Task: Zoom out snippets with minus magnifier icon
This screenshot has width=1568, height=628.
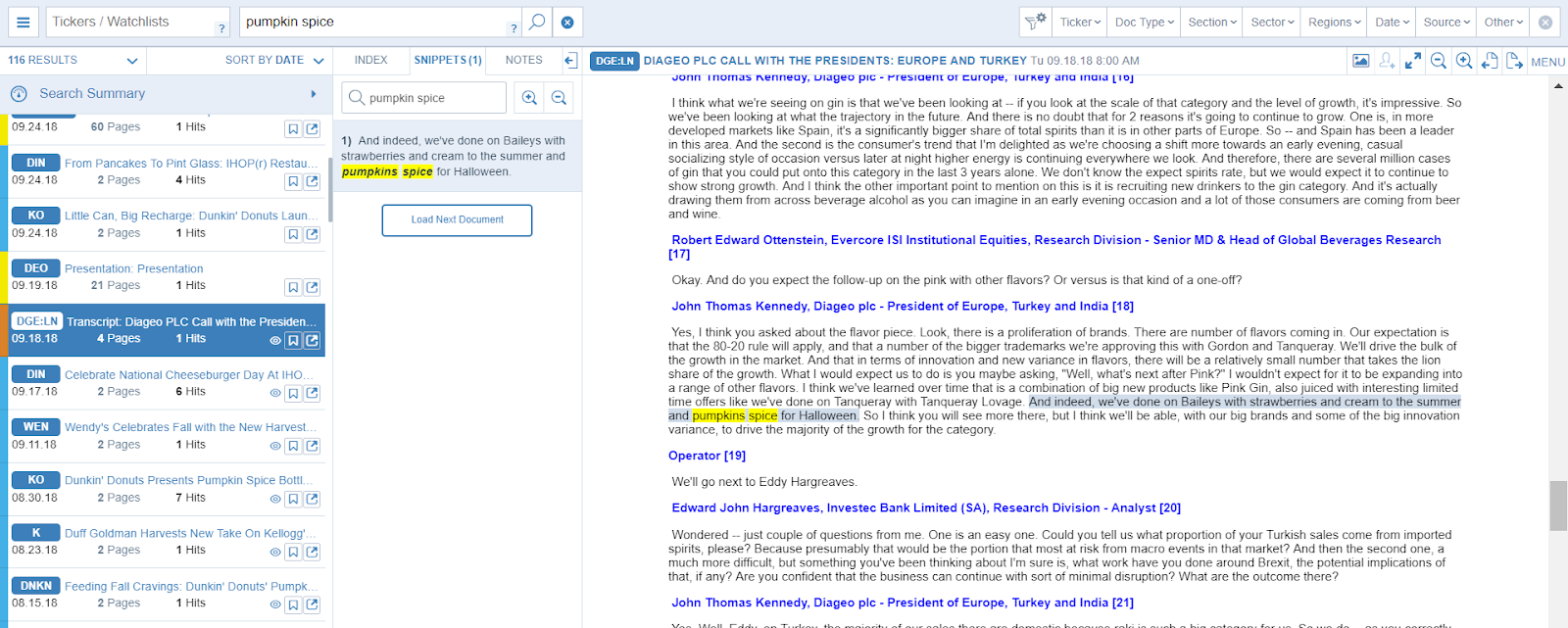Action: coord(559,98)
